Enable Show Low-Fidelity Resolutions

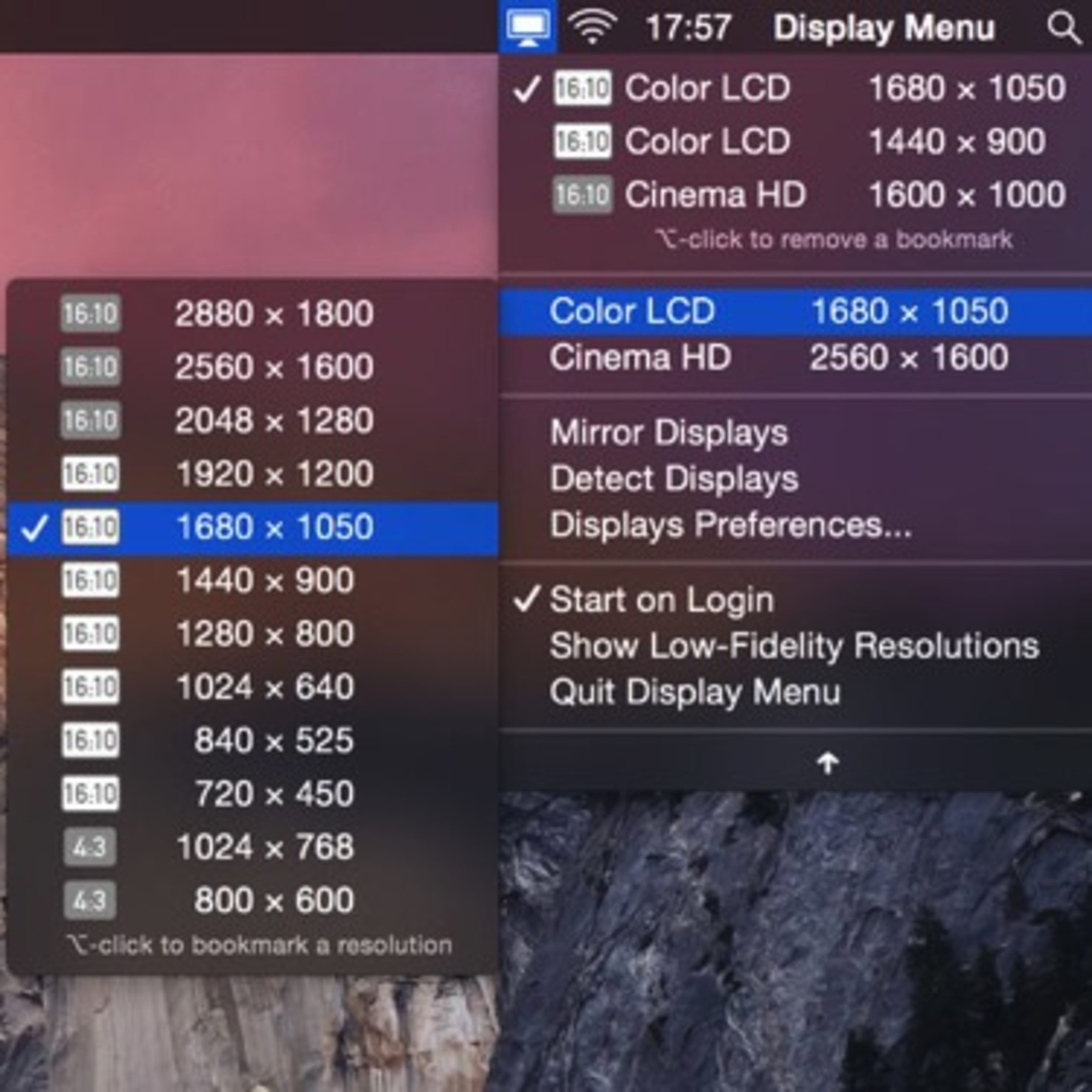(x=794, y=646)
